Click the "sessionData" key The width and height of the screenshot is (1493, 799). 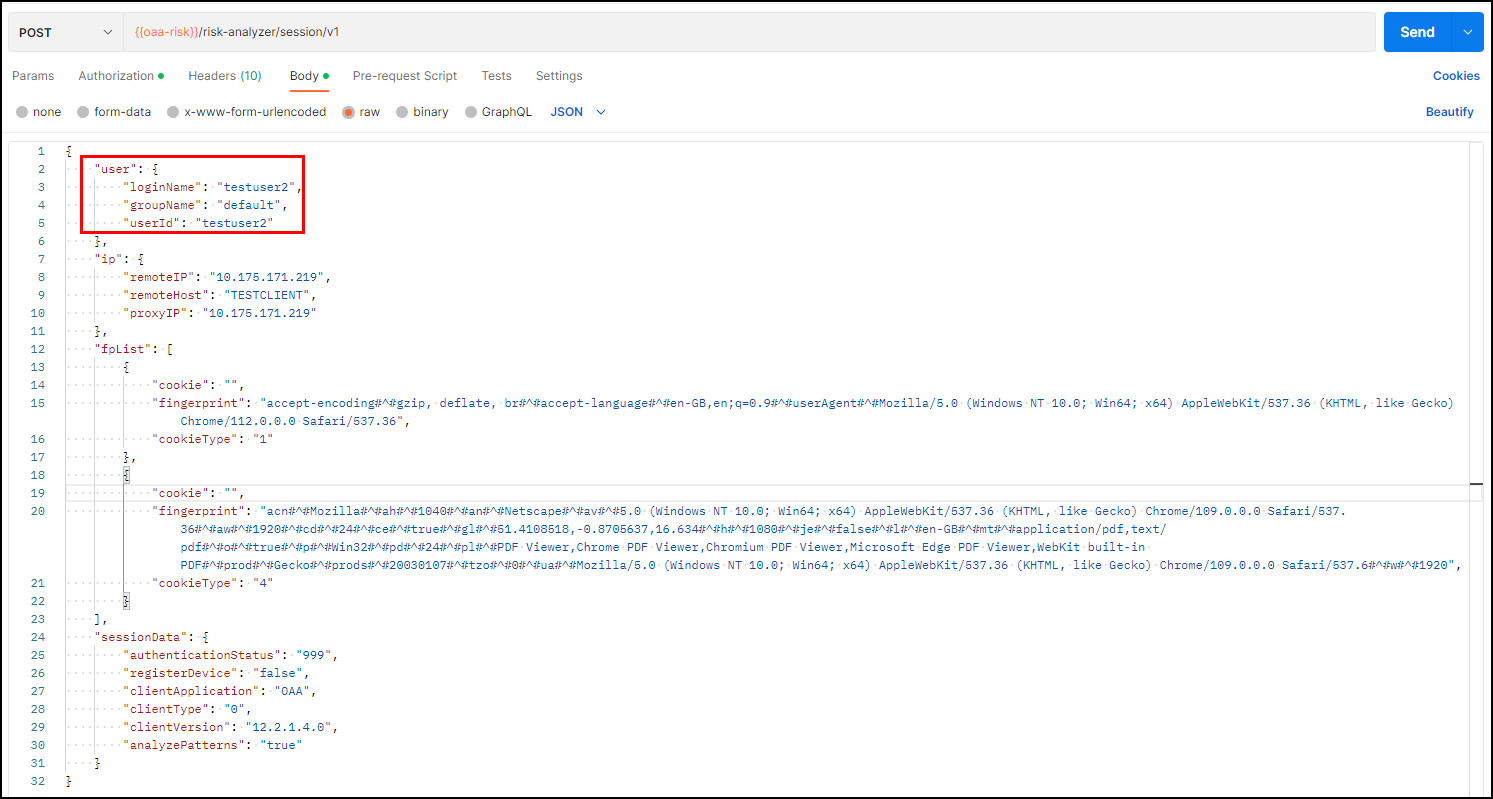pyautogui.click(x=140, y=637)
